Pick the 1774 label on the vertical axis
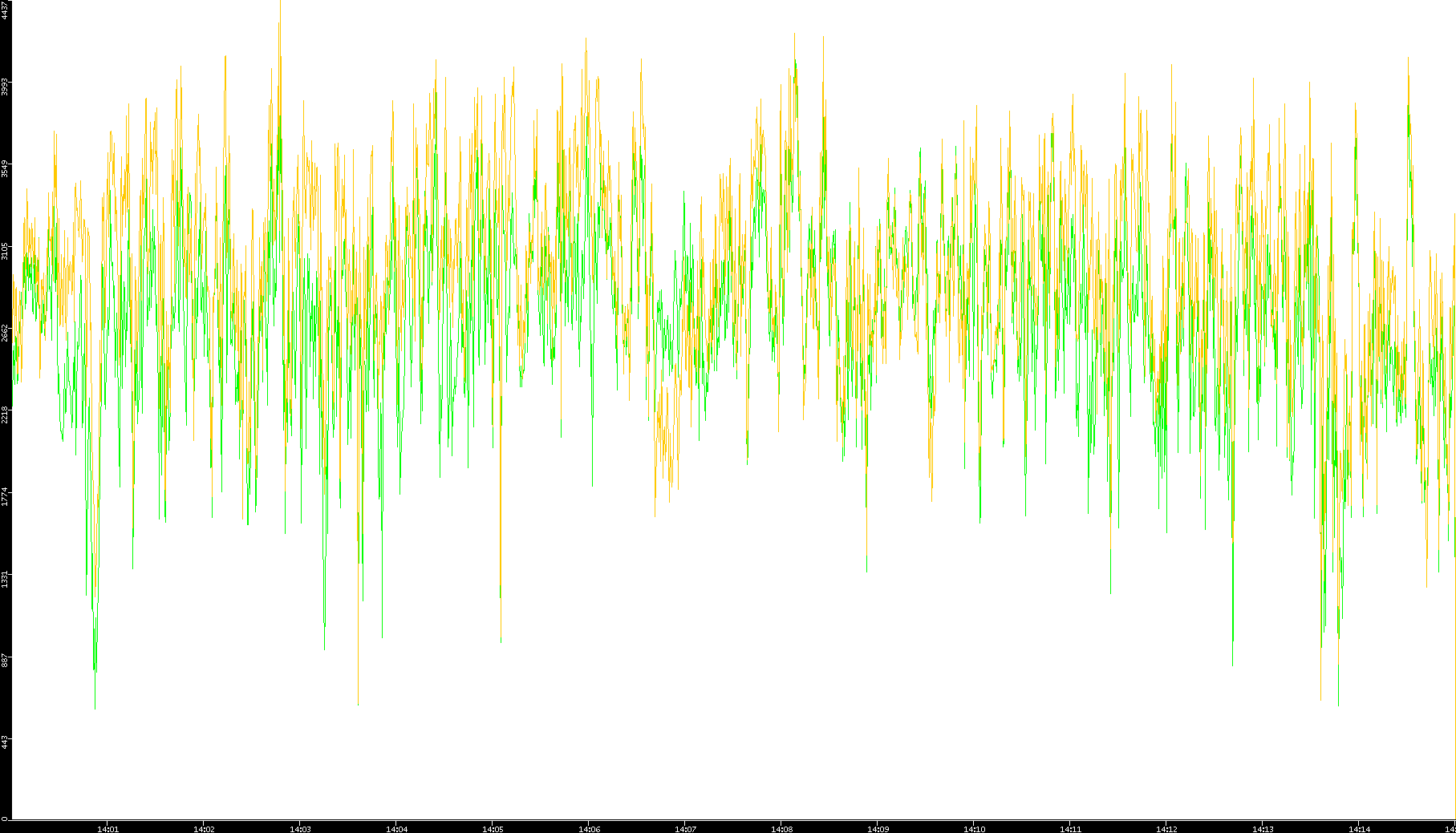Image resolution: width=1456 pixels, height=833 pixels. click(5, 496)
